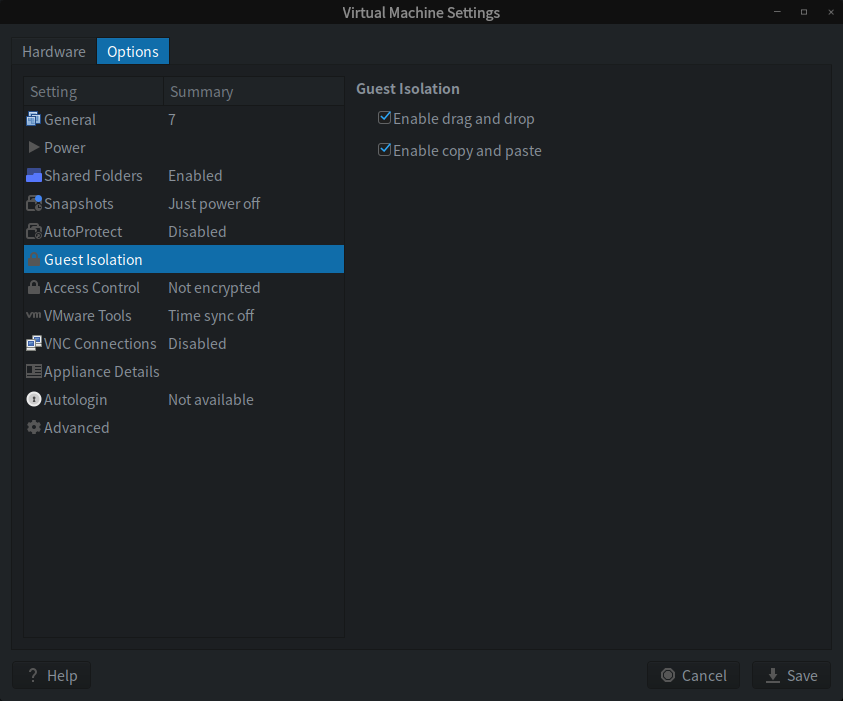Click the General settings icon
The height and width of the screenshot is (701, 843).
34,120
